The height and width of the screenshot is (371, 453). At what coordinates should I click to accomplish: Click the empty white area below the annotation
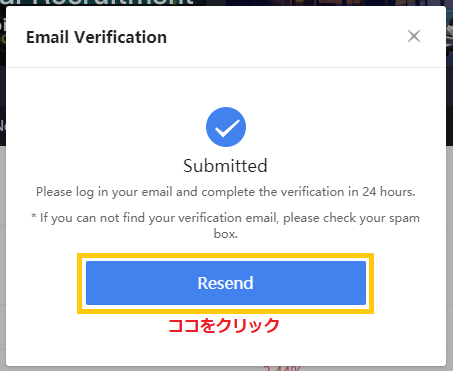(226, 350)
